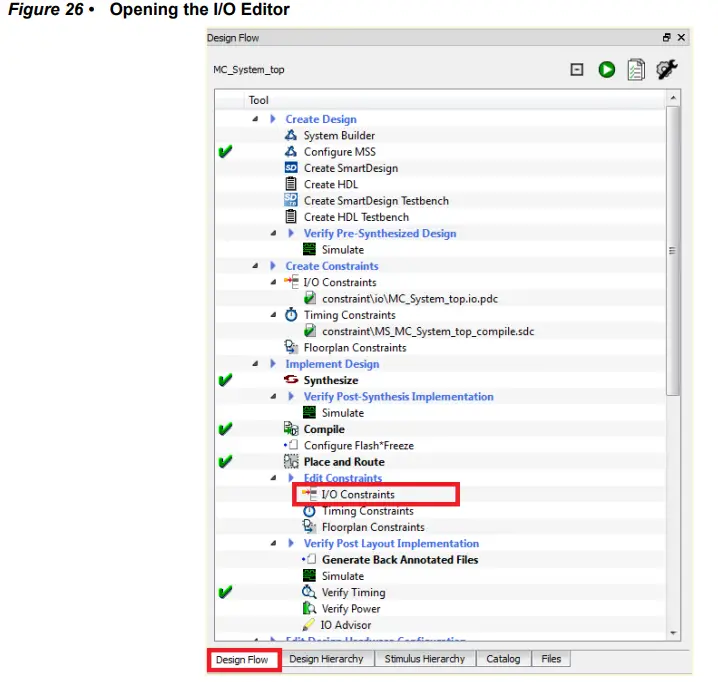Image resolution: width=718 pixels, height=682 pixels.
Task: Open the Catalog tab
Action: point(503,659)
